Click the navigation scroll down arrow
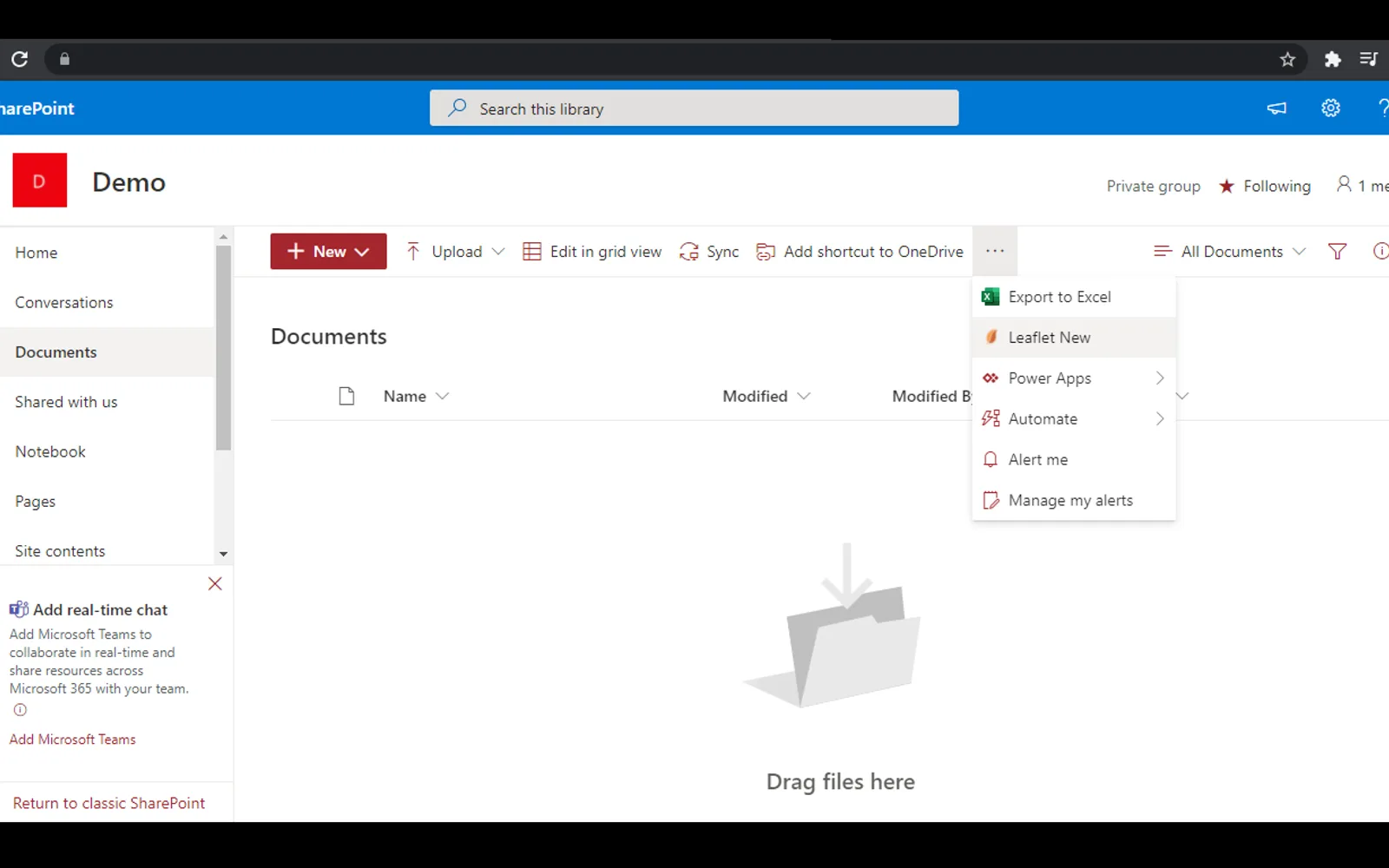The height and width of the screenshot is (868, 1389). tap(223, 554)
